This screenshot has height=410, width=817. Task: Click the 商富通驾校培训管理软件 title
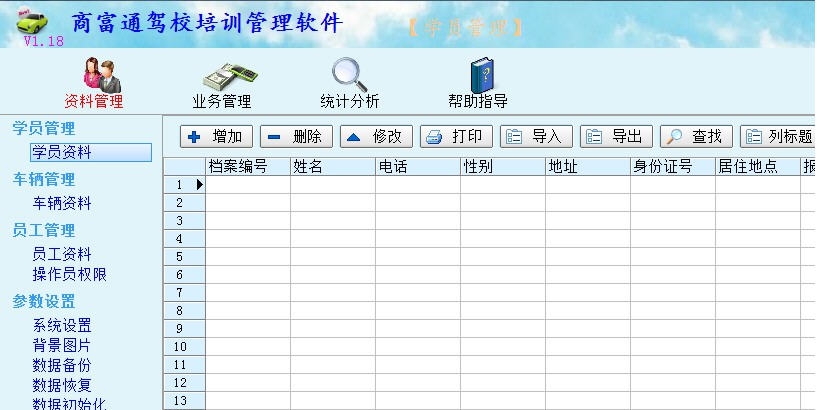[x=207, y=23]
